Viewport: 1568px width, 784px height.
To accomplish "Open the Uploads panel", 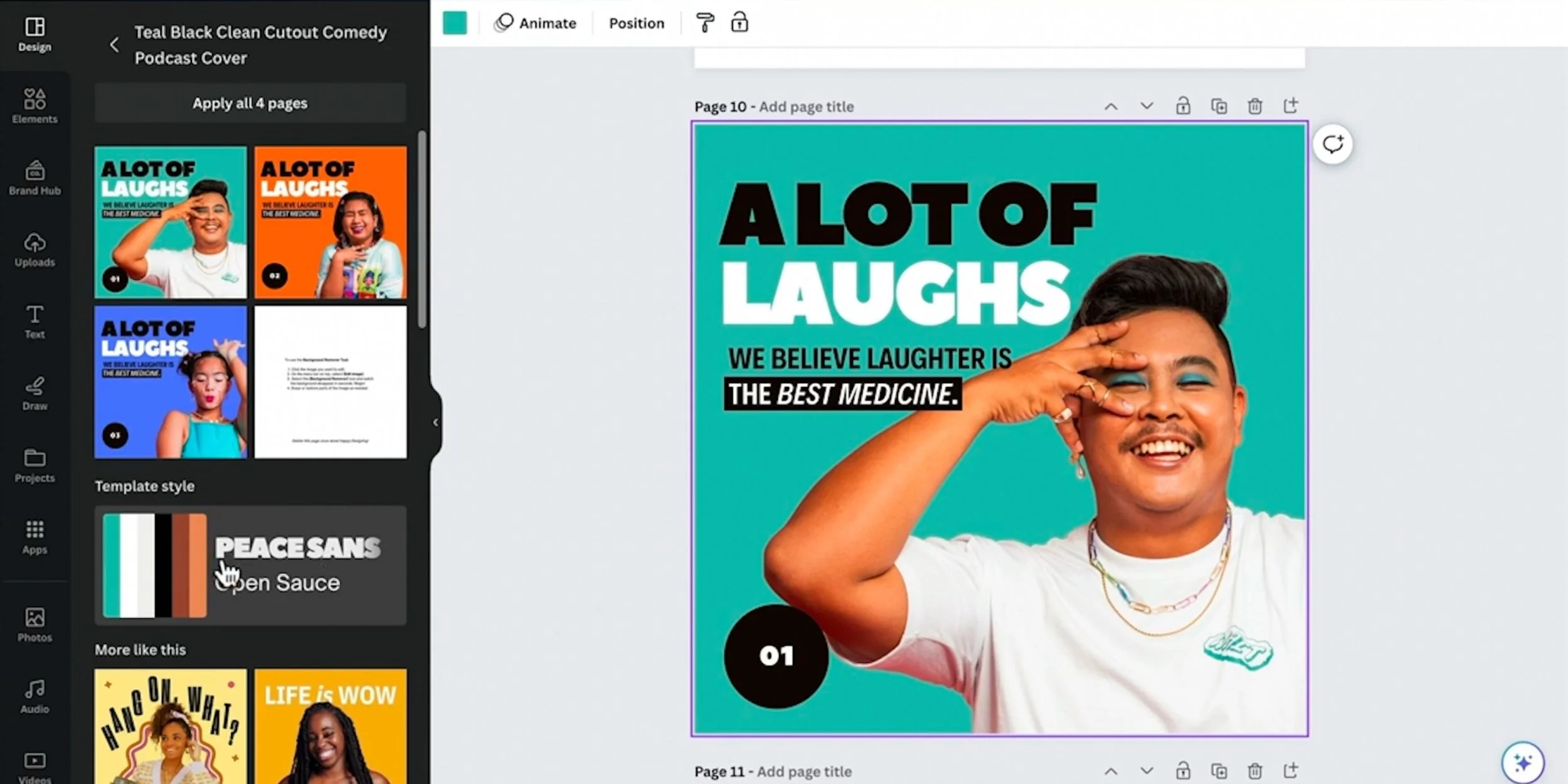I will 34,250.
